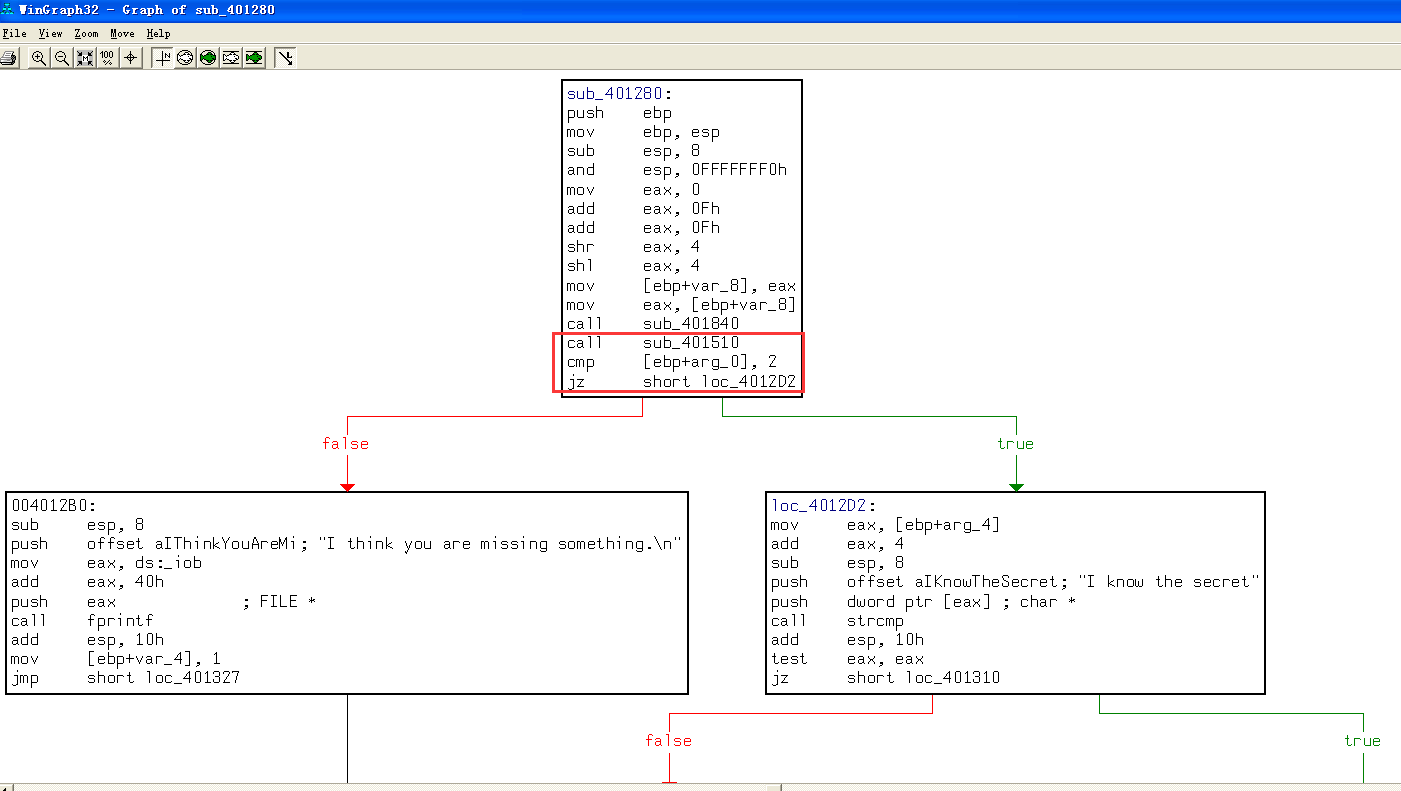Screen dimensions: 1401x791
Task: Open the File menu
Action: (14, 34)
